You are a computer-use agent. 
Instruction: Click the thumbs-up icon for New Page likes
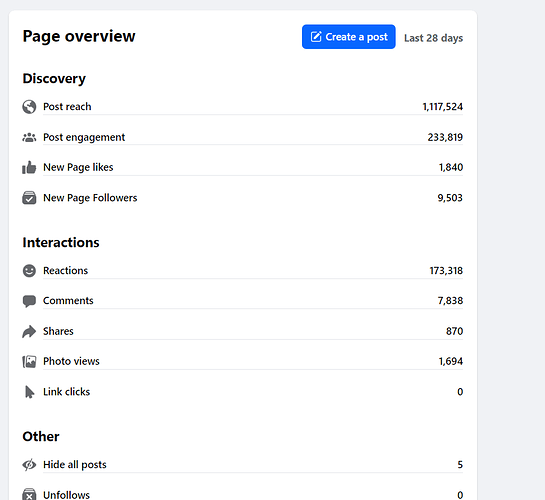(29, 167)
